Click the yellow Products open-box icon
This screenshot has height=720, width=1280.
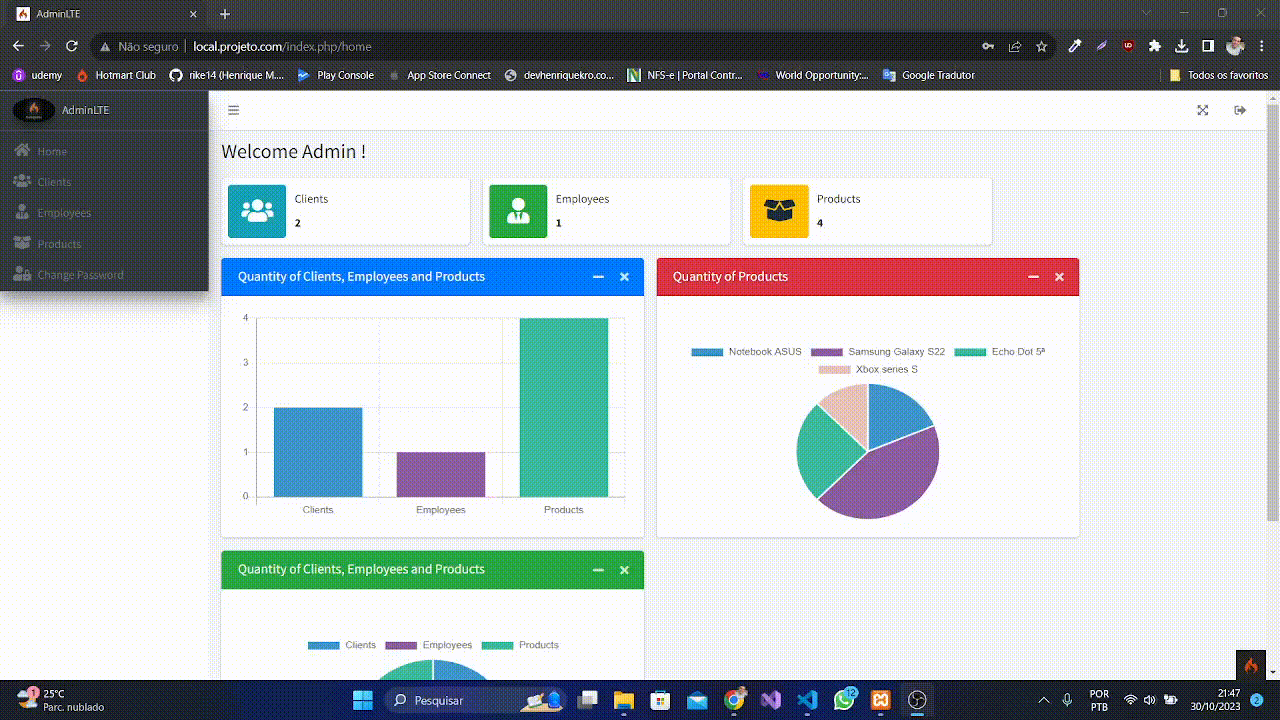[x=779, y=211]
